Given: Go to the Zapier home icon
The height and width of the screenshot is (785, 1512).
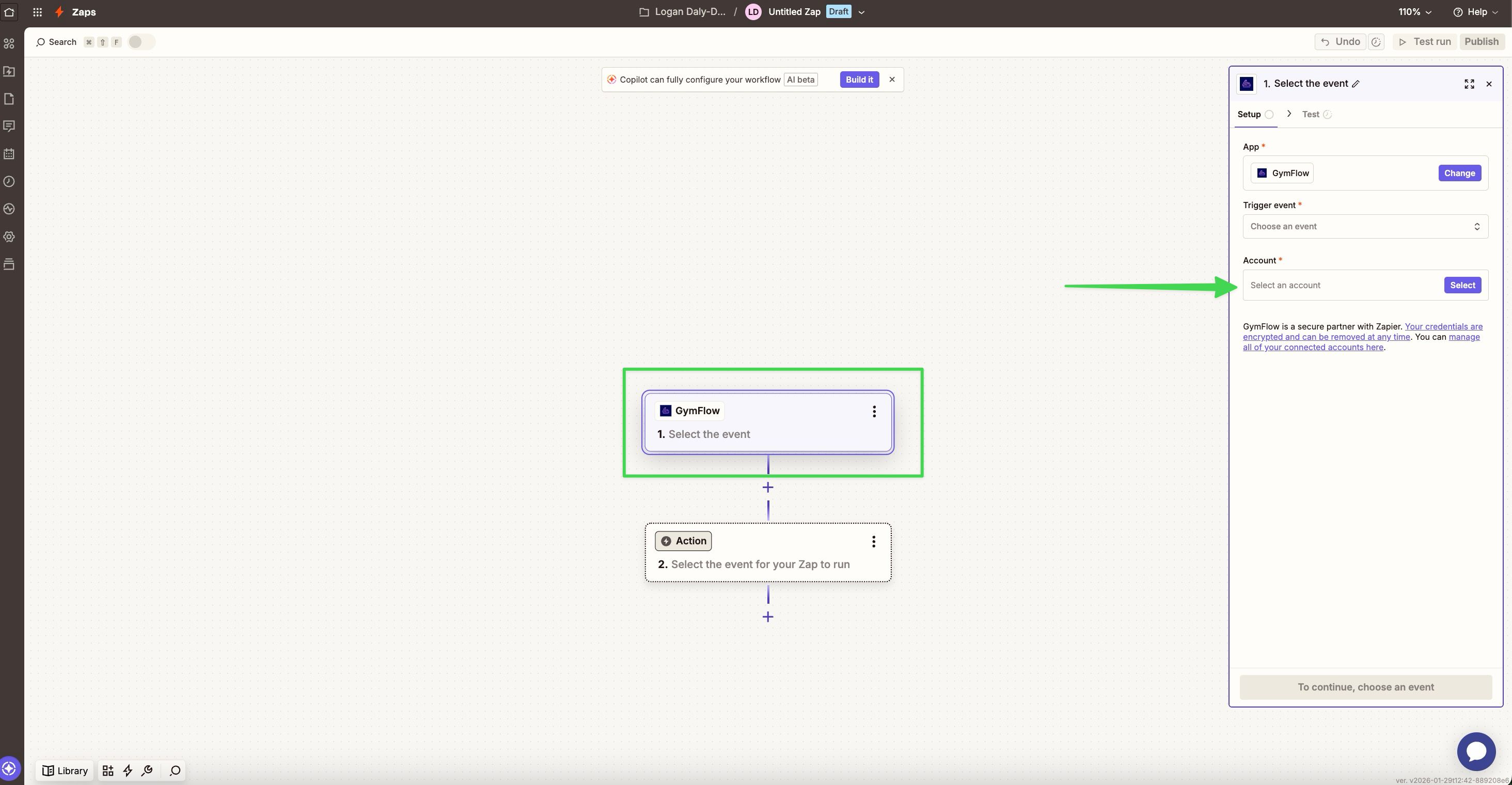Looking at the screenshot, I should click(9, 12).
